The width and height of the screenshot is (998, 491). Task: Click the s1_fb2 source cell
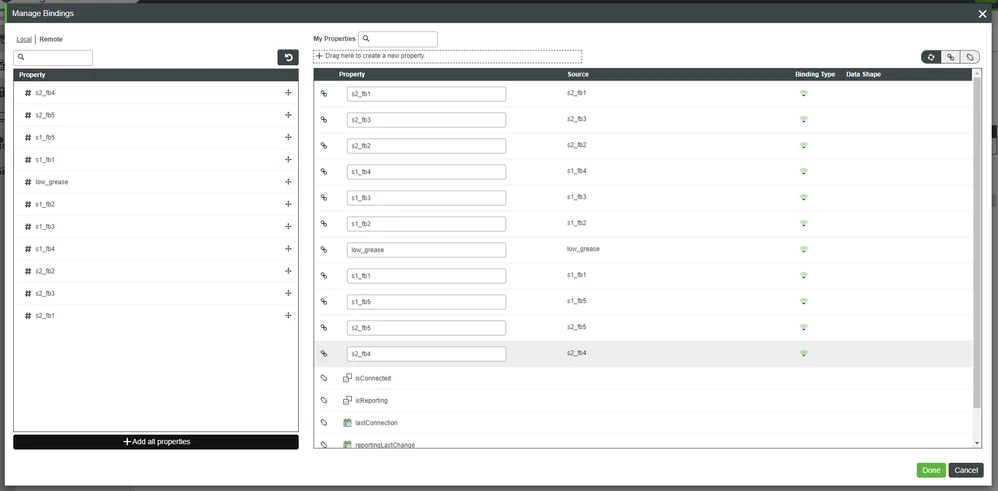pyautogui.click(x=577, y=223)
